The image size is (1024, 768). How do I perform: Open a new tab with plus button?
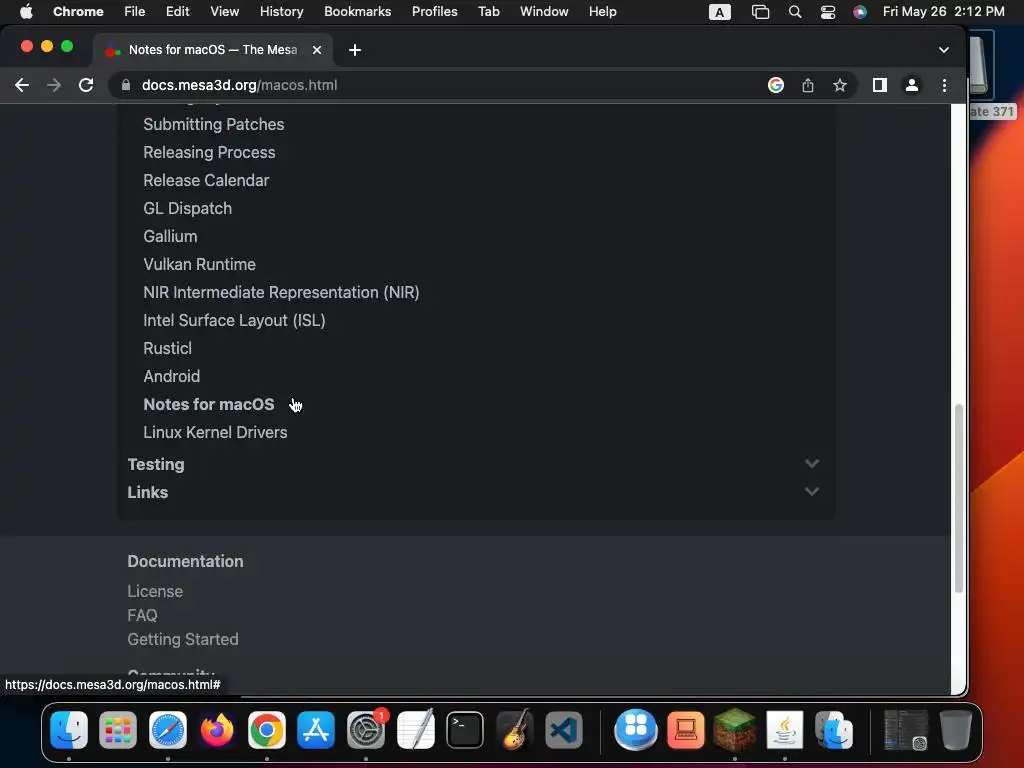click(x=355, y=50)
